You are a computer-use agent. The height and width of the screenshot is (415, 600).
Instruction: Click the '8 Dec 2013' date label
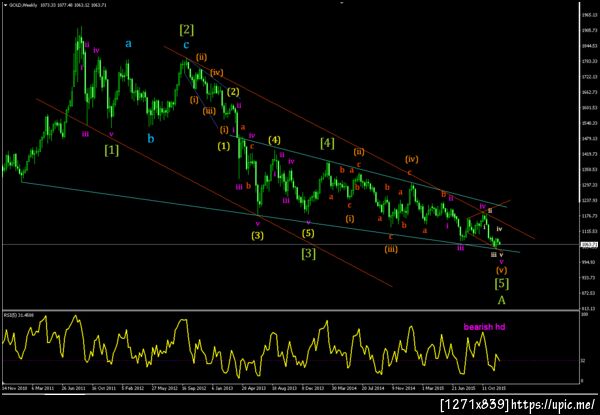click(313, 388)
